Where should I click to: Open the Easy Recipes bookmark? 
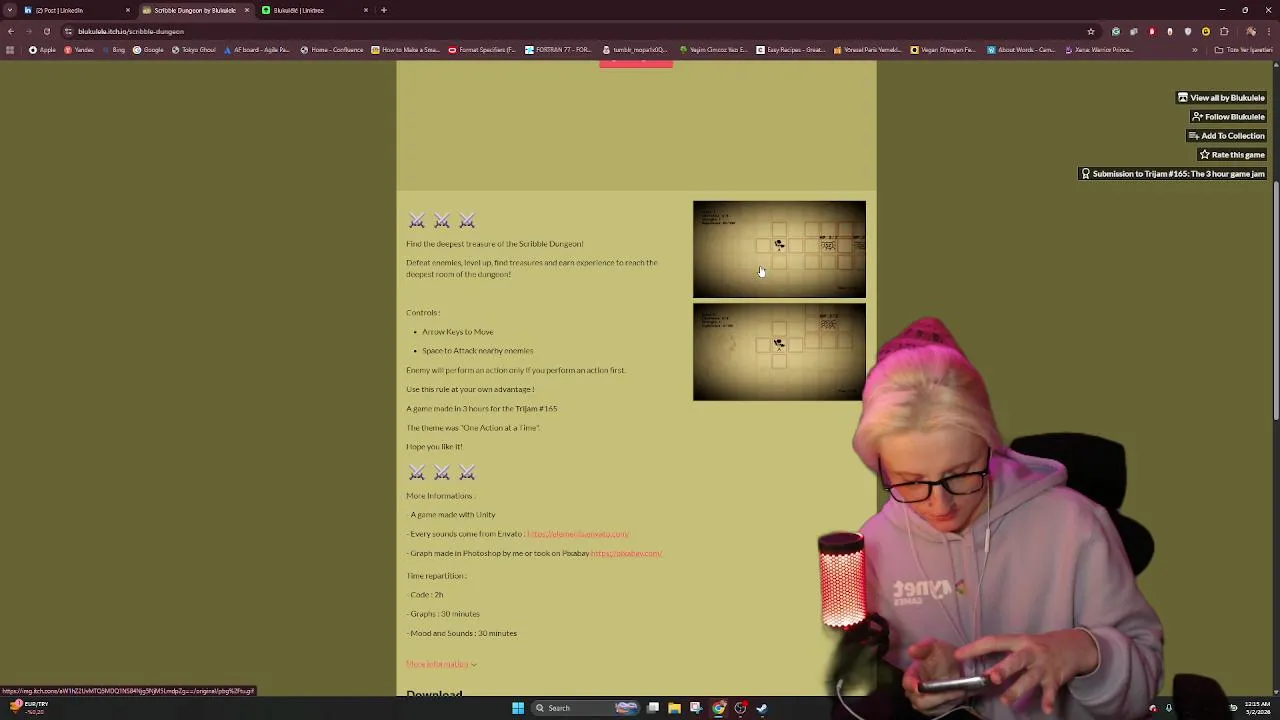click(791, 50)
